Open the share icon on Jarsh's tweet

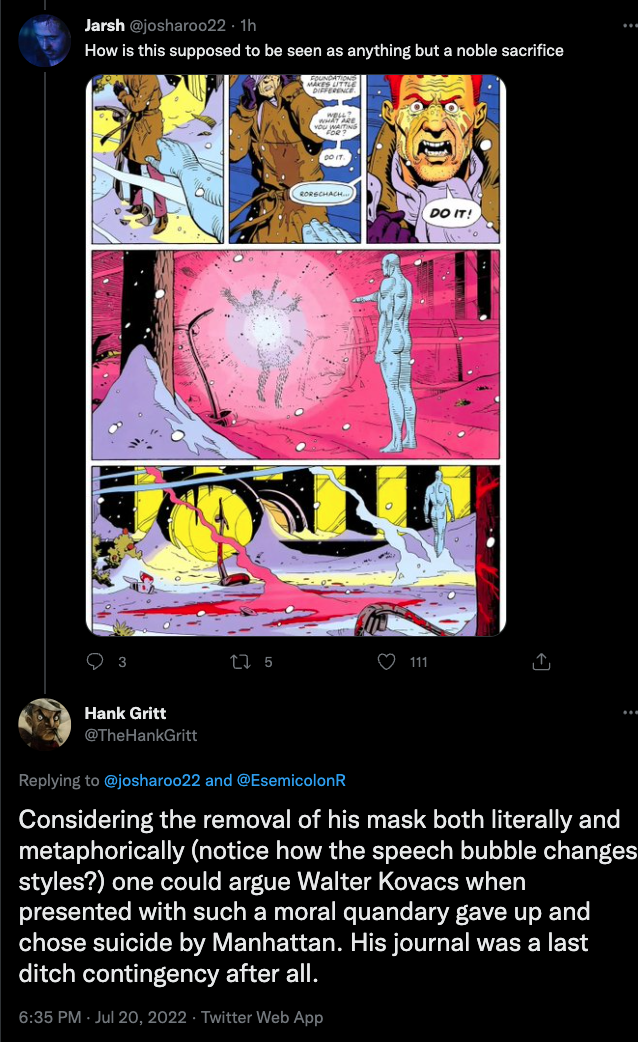pos(541,661)
